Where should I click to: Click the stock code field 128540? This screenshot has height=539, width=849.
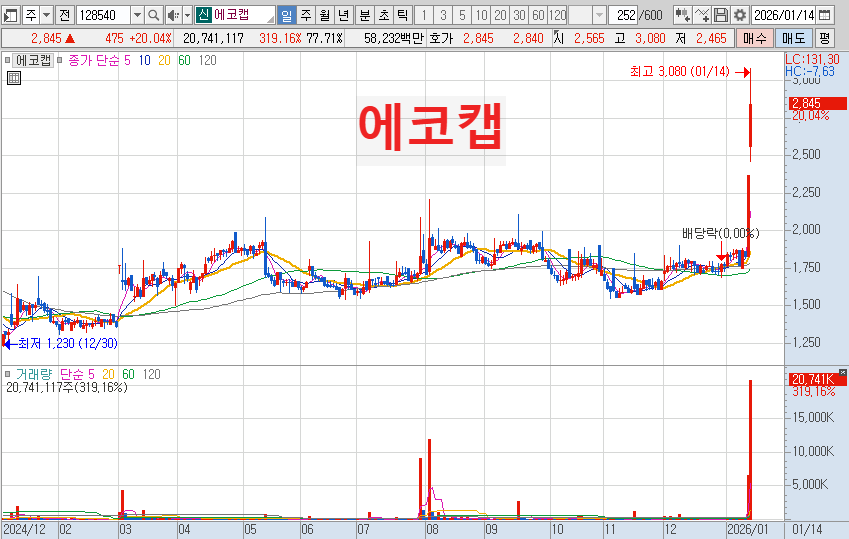point(103,15)
